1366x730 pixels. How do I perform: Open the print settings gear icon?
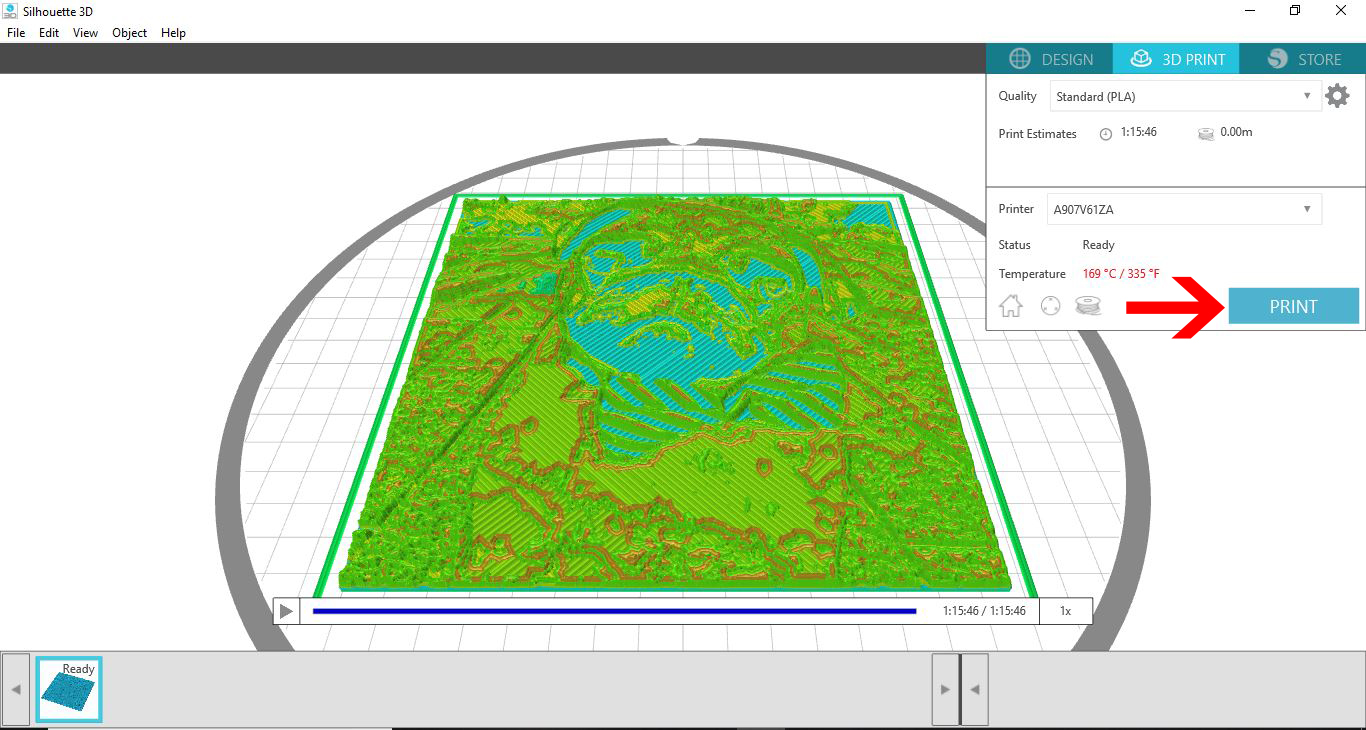click(x=1337, y=96)
